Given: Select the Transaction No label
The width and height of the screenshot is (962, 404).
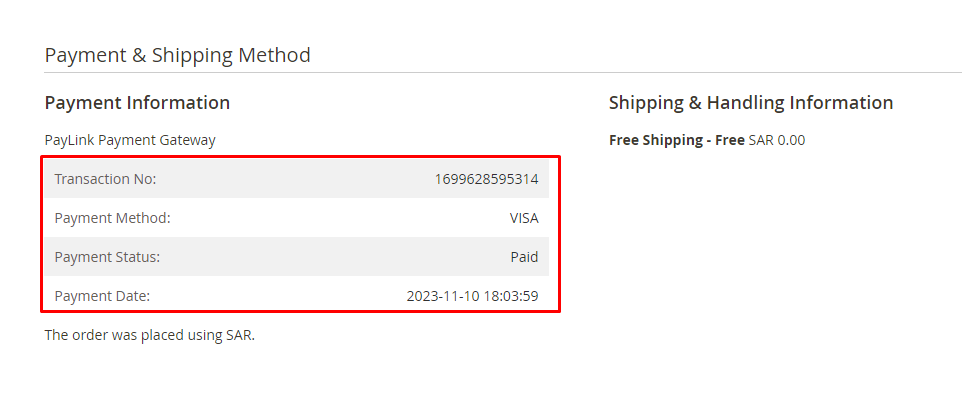Looking at the screenshot, I should [x=105, y=179].
